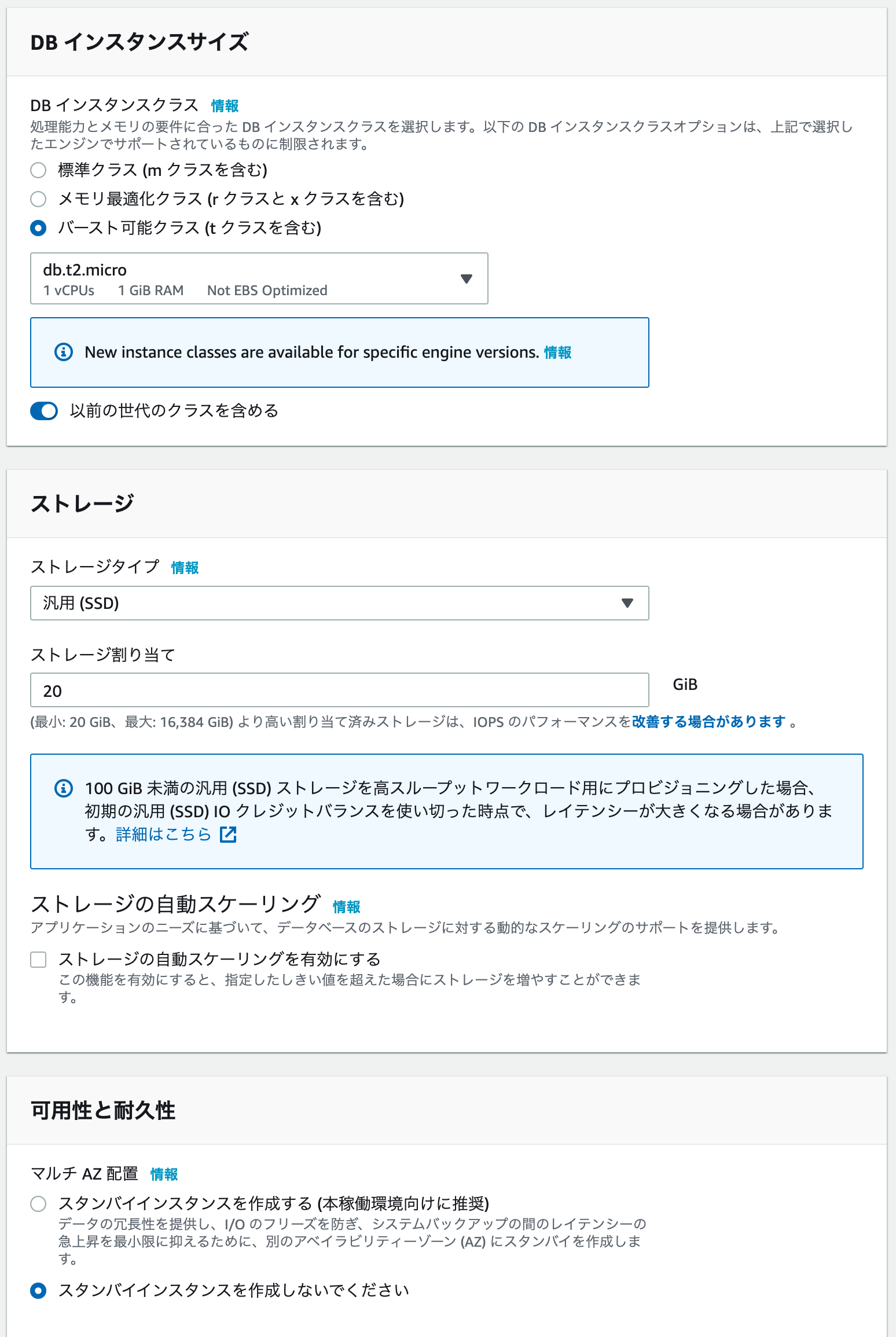This screenshot has width=896, height=1337.
Task: Select バースト可能クラス radio button
Action: coord(38,228)
